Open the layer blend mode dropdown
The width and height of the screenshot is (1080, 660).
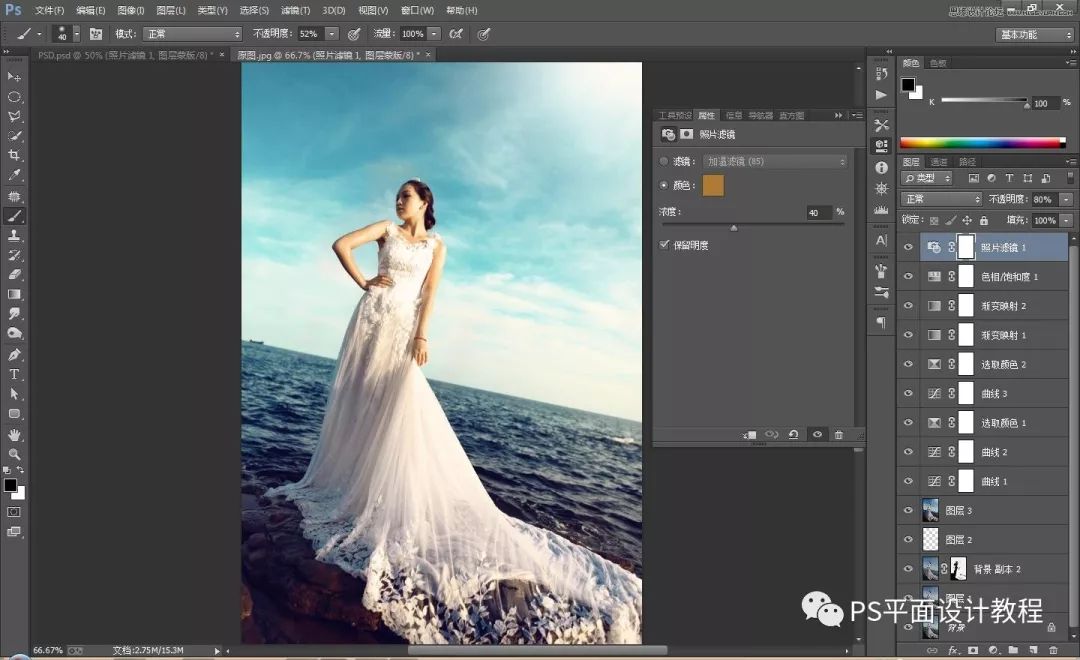941,199
